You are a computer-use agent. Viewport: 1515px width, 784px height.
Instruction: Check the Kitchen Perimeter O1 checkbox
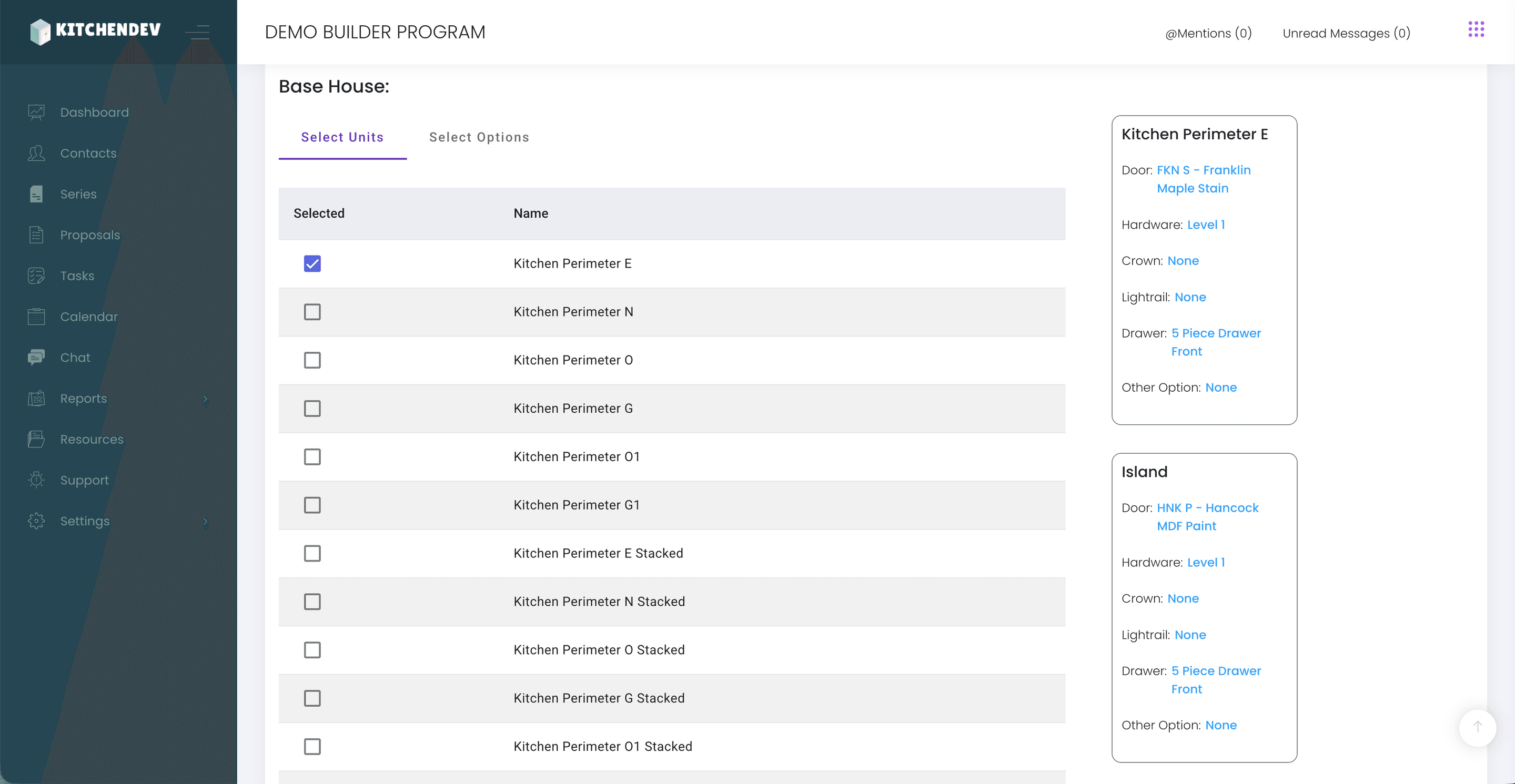click(x=312, y=456)
